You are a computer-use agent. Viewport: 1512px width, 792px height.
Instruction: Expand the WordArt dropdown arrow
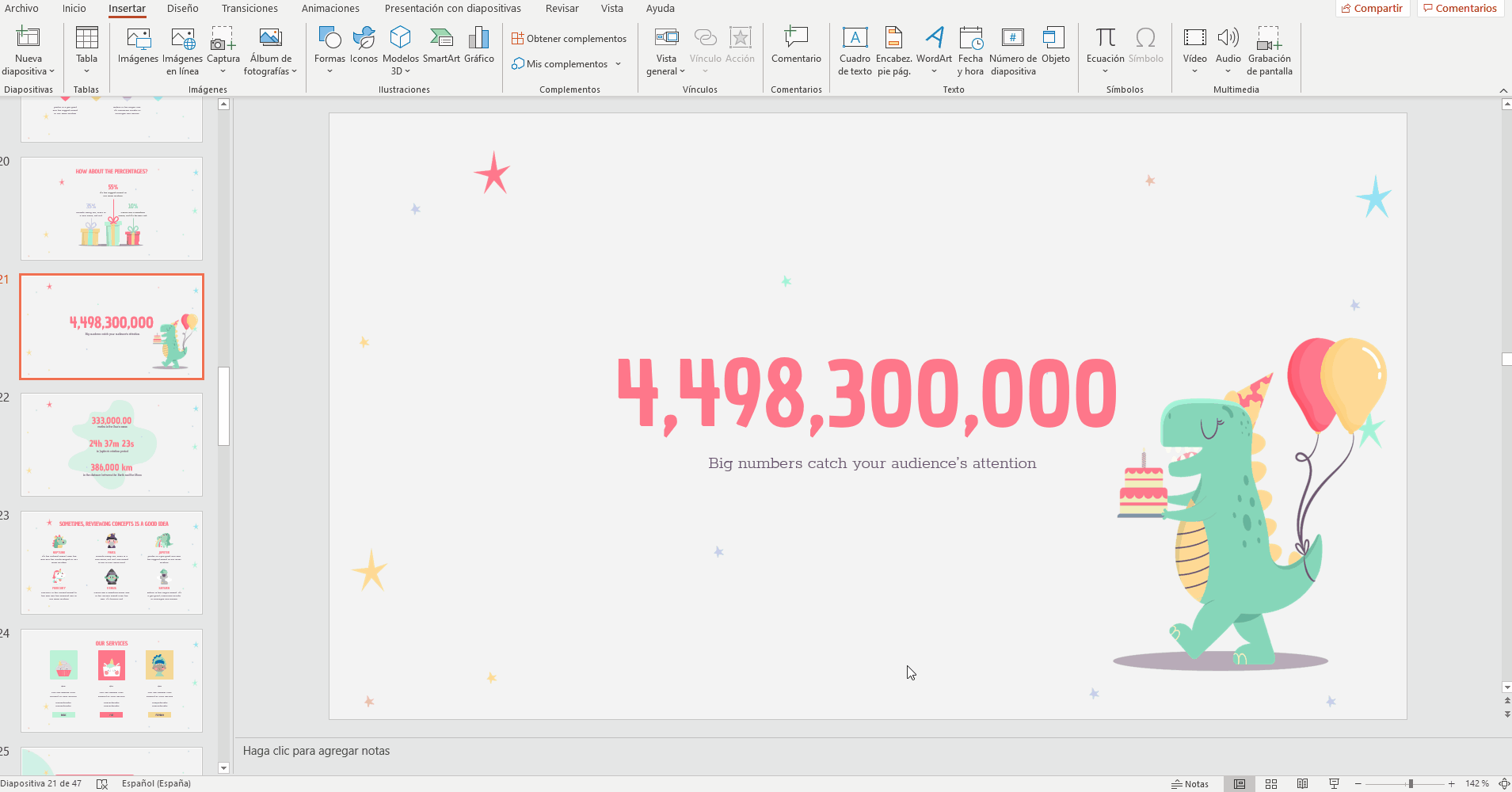(x=934, y=71)
